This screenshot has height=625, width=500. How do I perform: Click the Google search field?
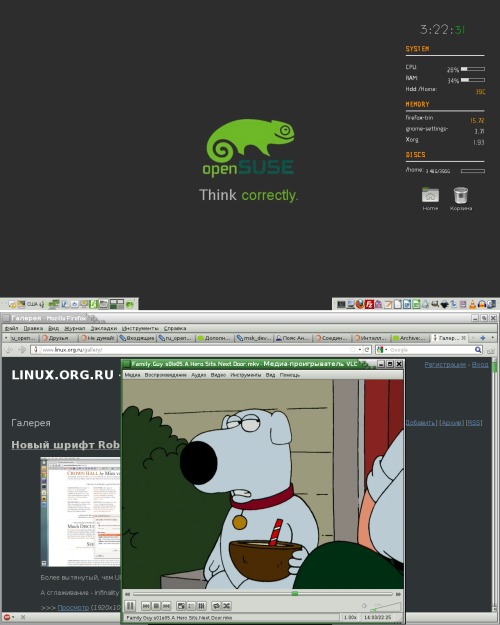(431, 350)
